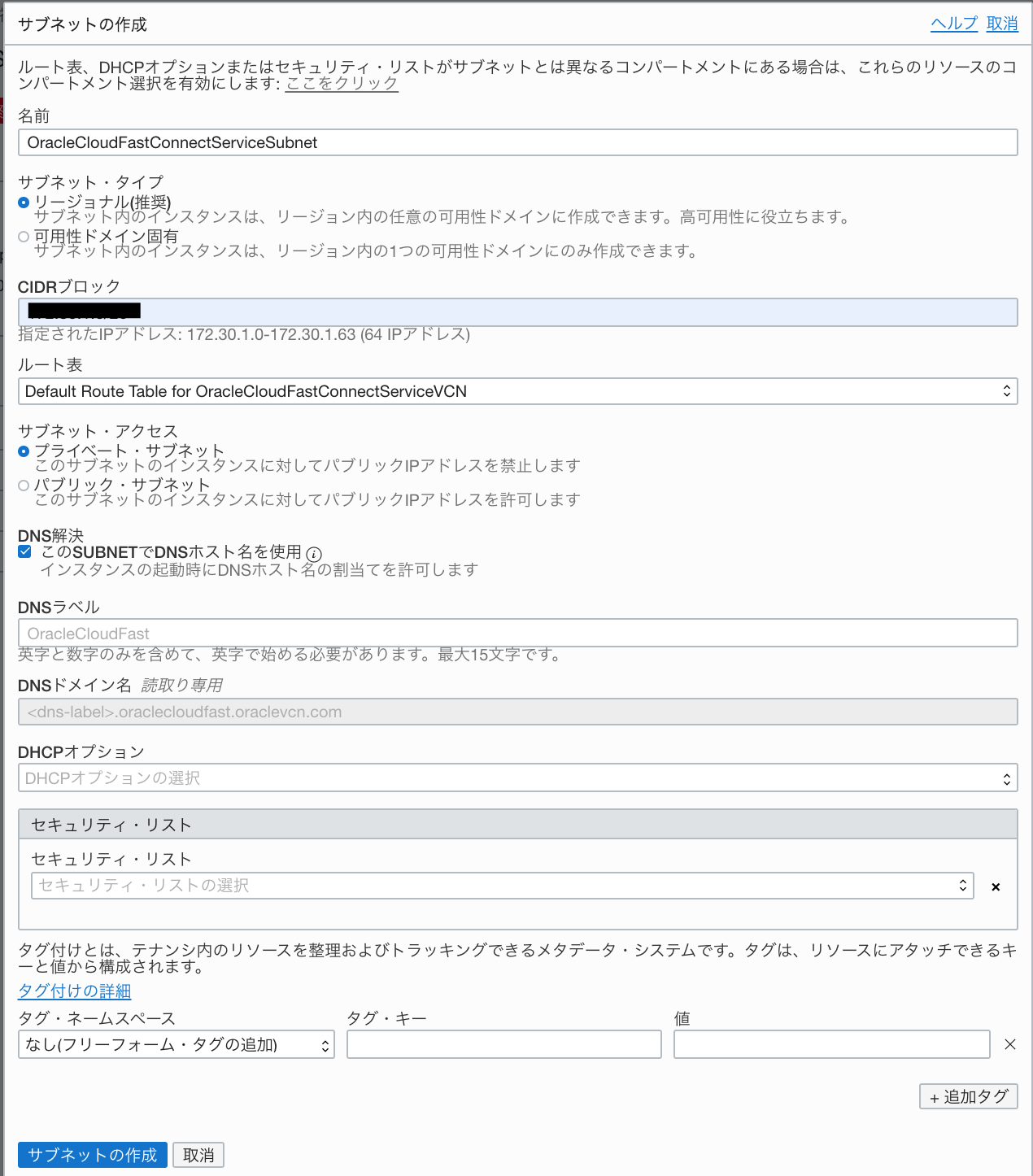
Task: Click the + 追加タグ button
Action: [x=969, y=1096]
